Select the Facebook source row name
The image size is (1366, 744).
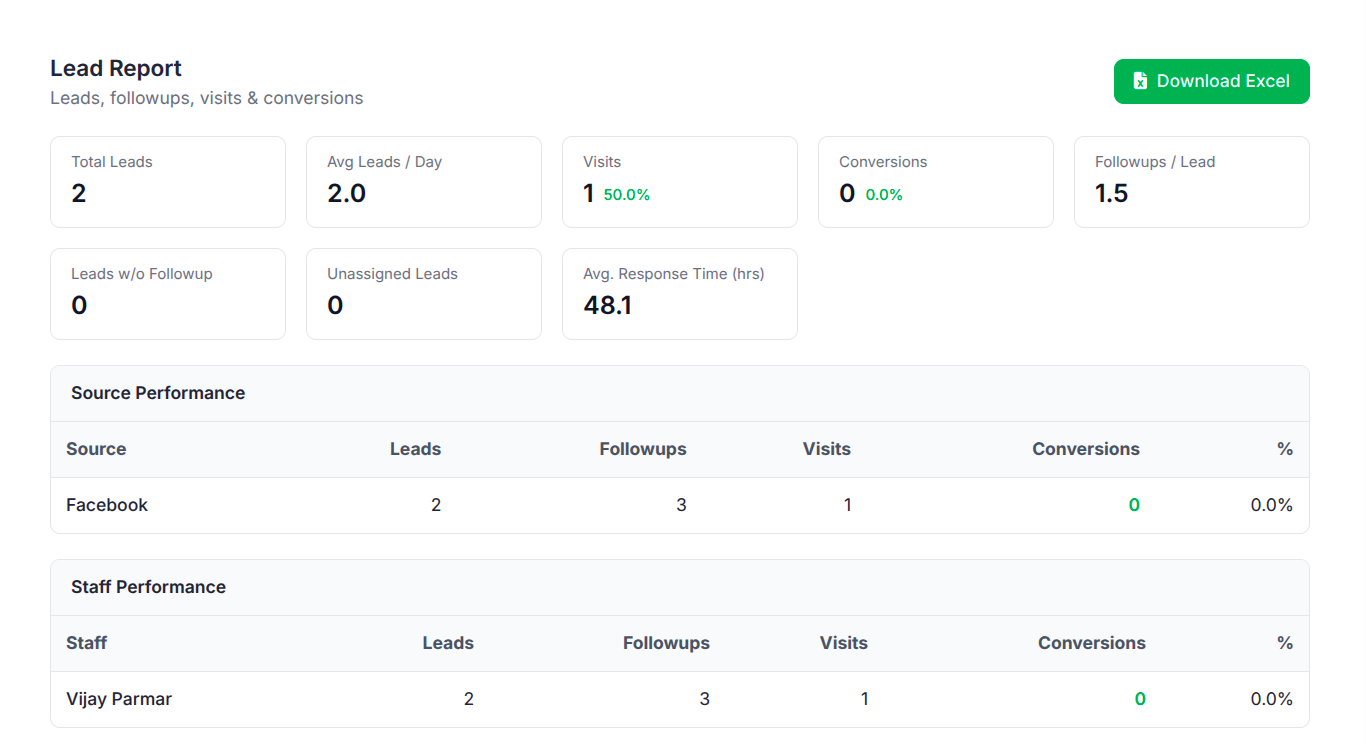[107, 505]
